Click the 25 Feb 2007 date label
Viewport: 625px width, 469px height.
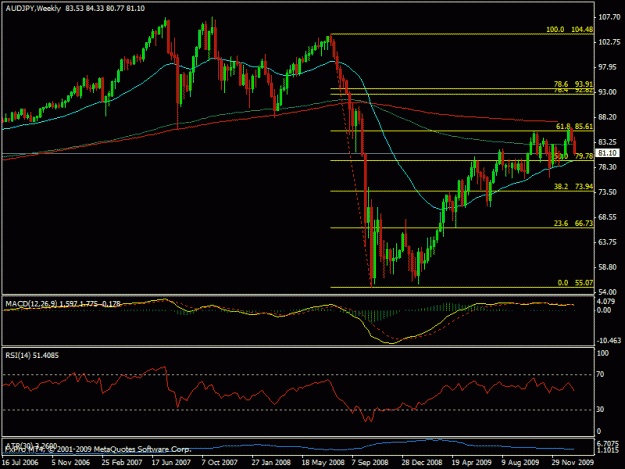[122, 462]
